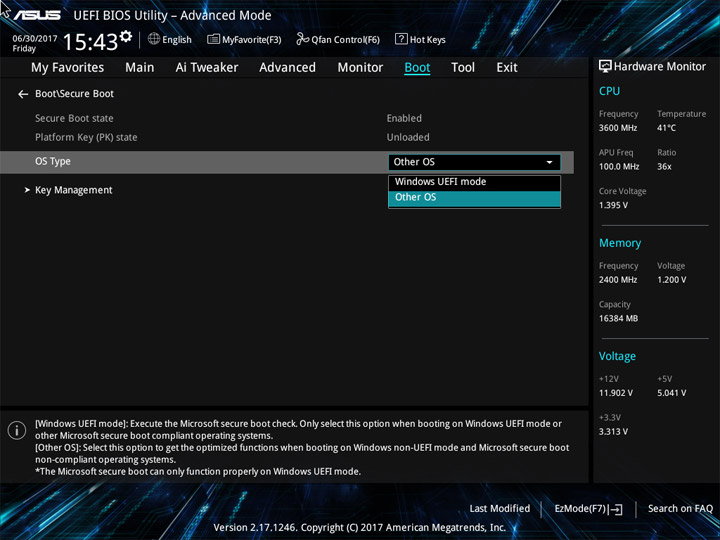This screenshot has height=540, width=720.
Task: Expand the Key Management submenu
Action: pos(73,190)
